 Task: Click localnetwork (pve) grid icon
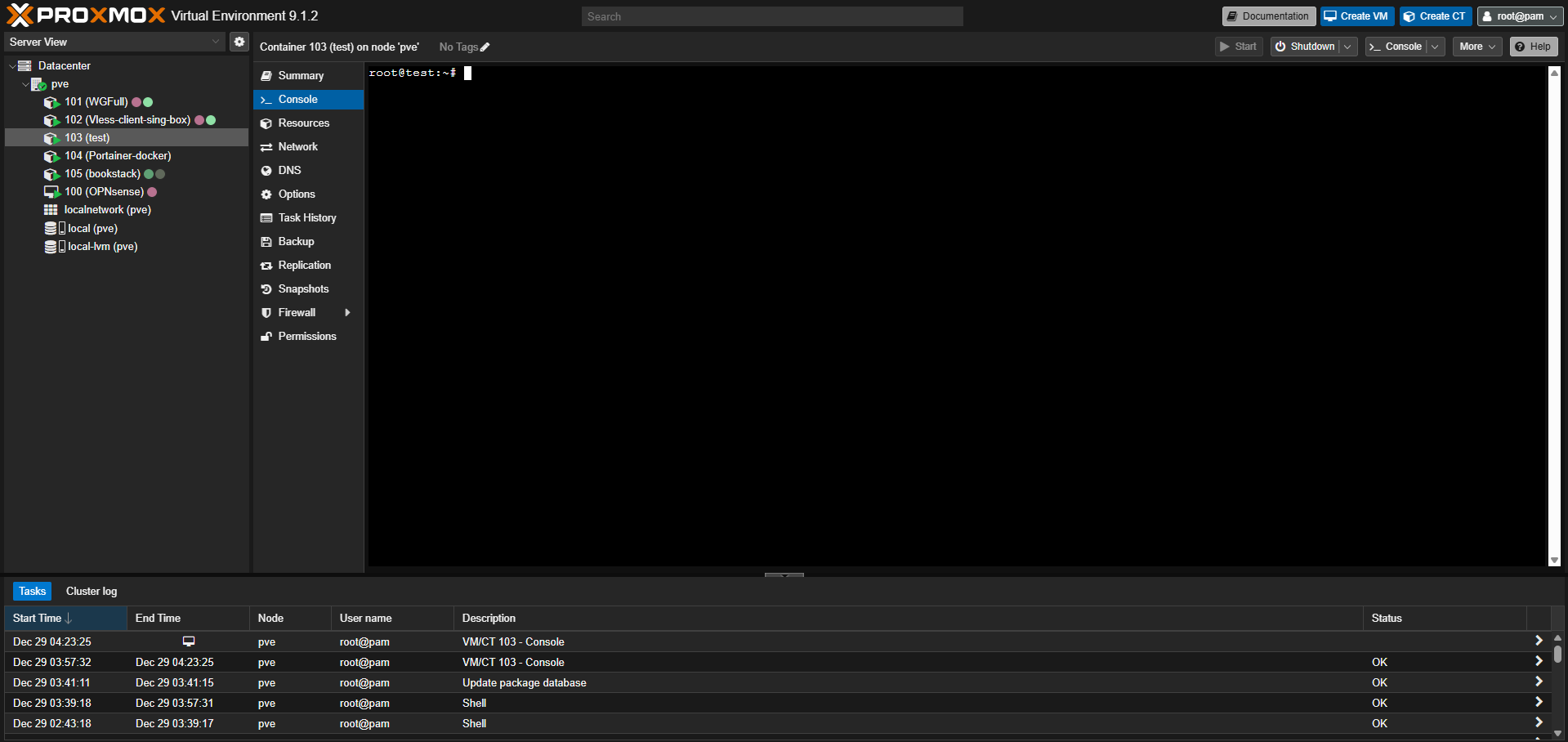(x=51, y=210)
